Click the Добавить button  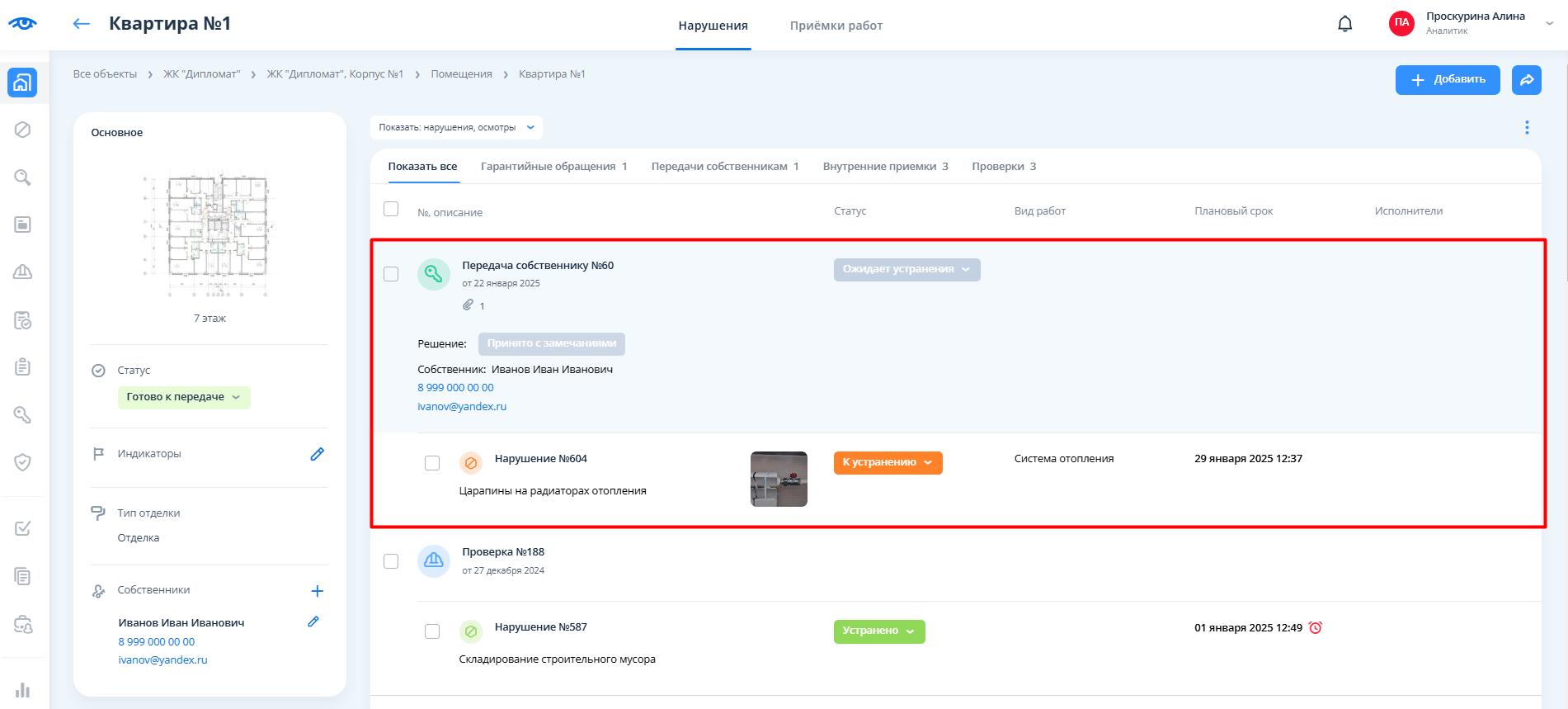click(x=1447, y=80)
